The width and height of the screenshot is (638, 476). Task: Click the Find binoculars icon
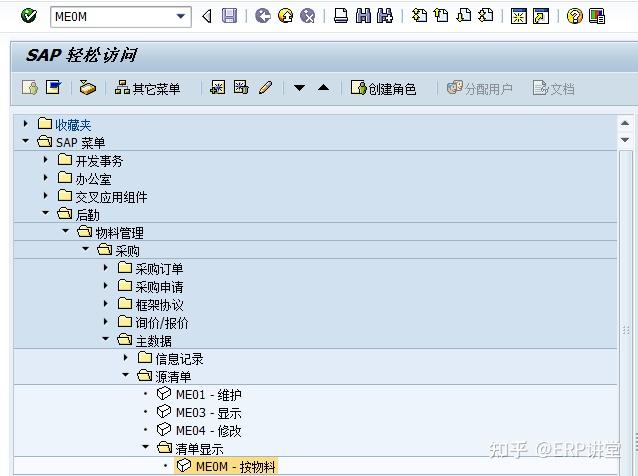(363, 16)
